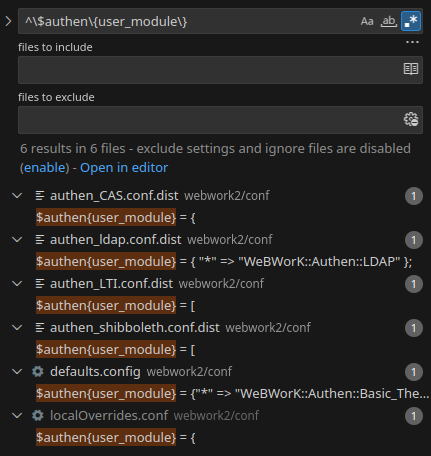Image resolution: width=431 pixels, height=456 pixels.
Task: Click count badge for authen_LTI.conf.dist
Action: click(x=414, y=284)
